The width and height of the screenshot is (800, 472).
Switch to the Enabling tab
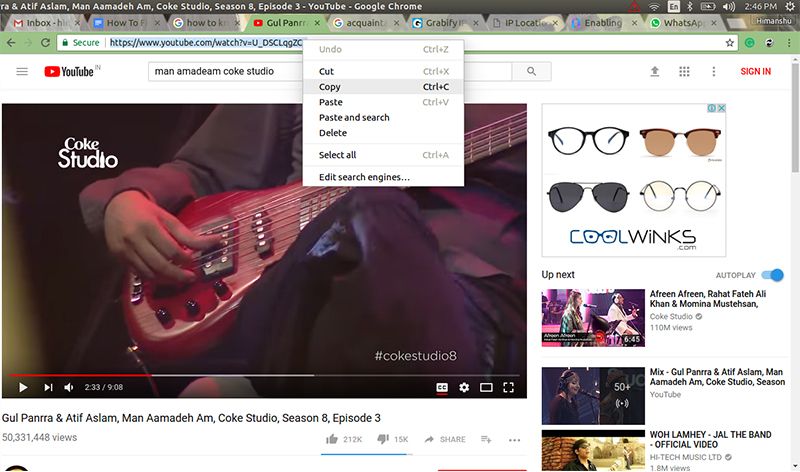[602, 23]
